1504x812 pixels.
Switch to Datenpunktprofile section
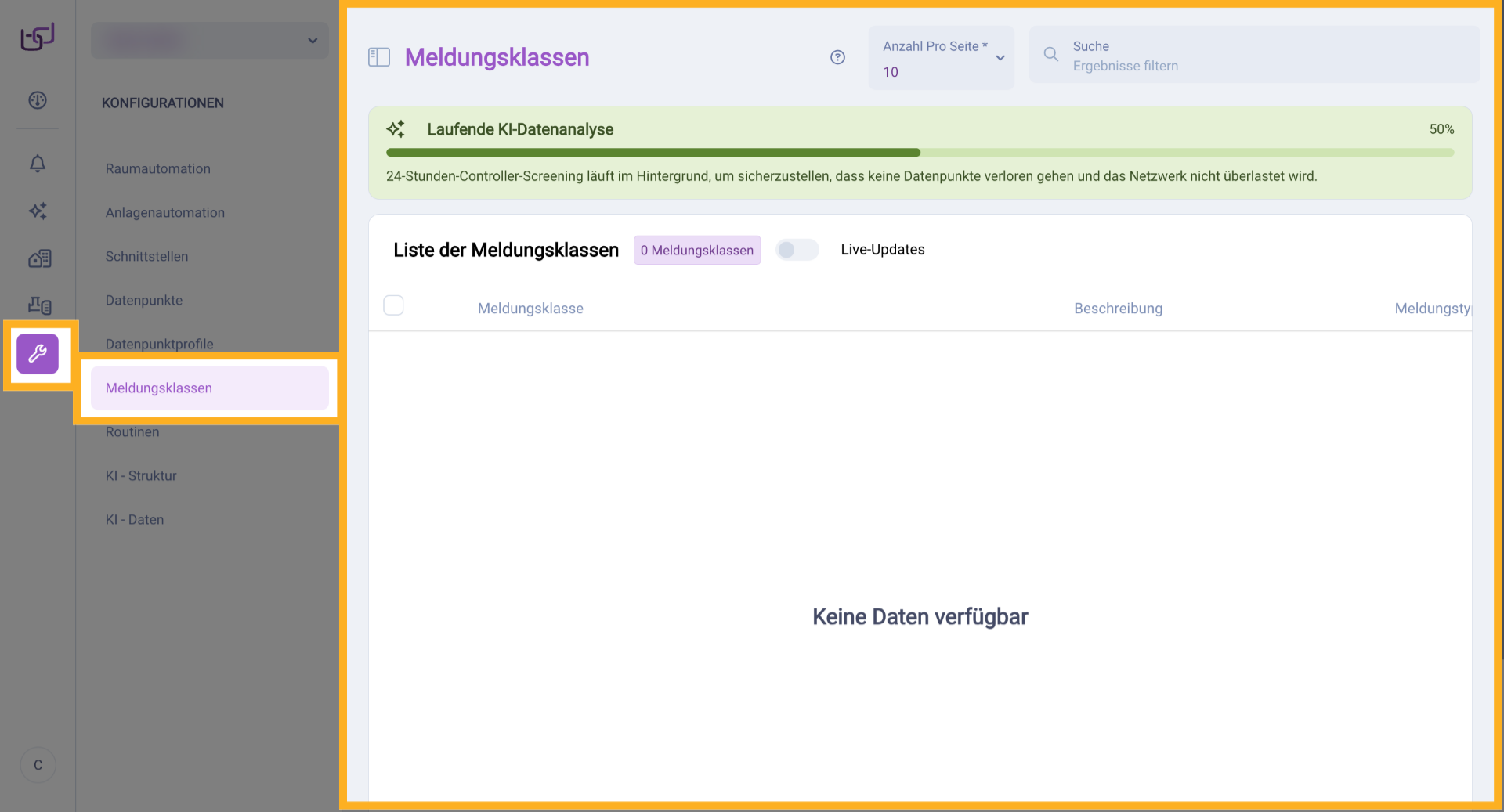click(x=160, y=344)
